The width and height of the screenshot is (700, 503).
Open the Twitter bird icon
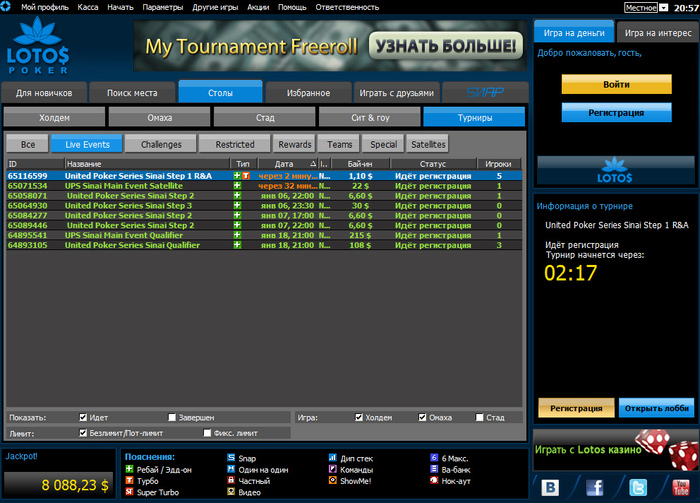point(638,487)
